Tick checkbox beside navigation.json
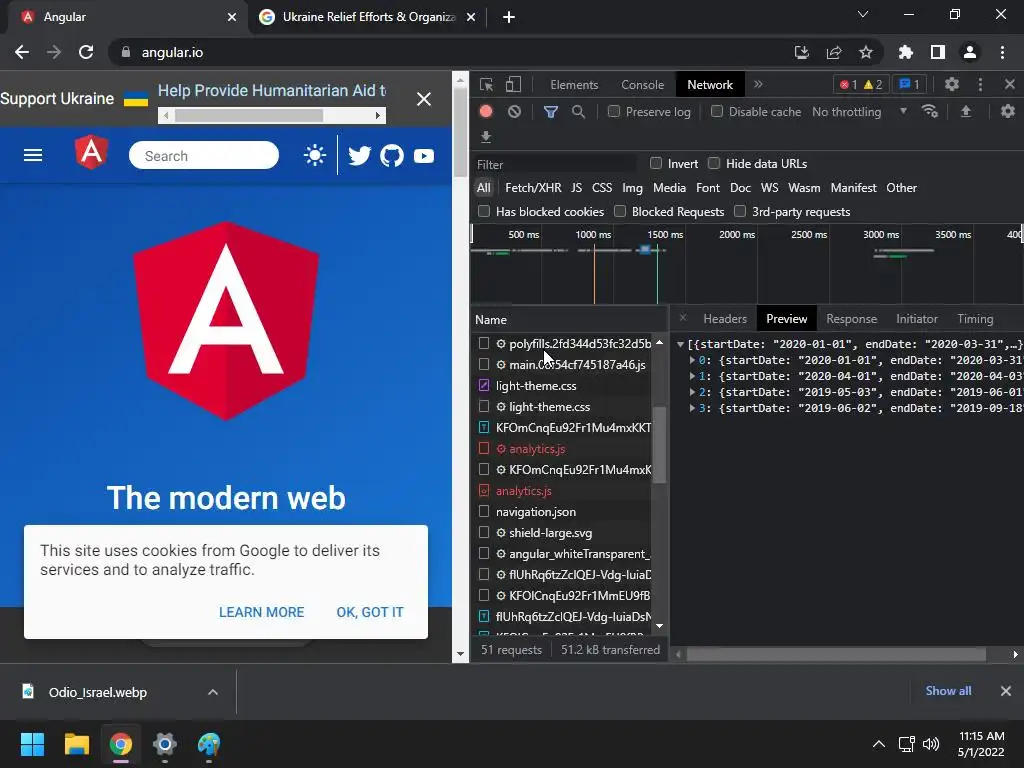The width and height of the screenshot is (1024, 768). point(484,511)
